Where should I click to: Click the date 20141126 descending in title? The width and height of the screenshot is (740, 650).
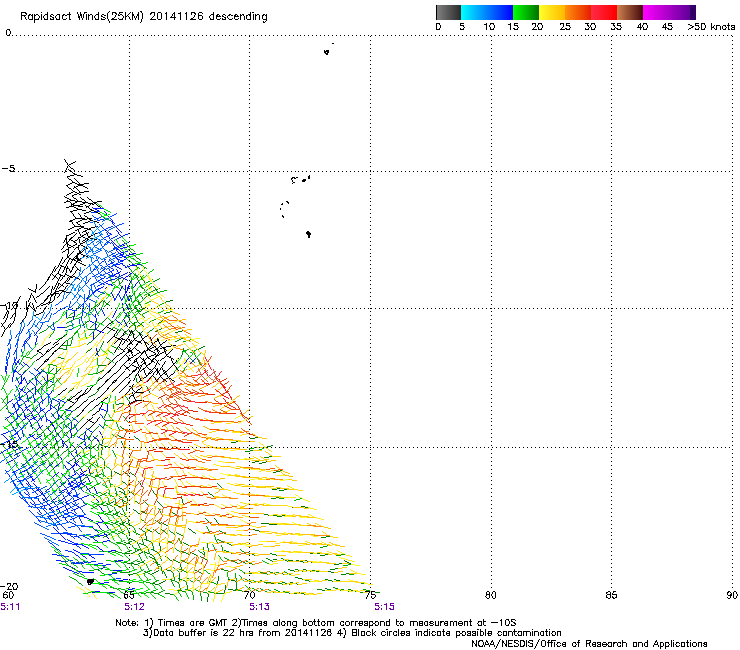[208, 17]
